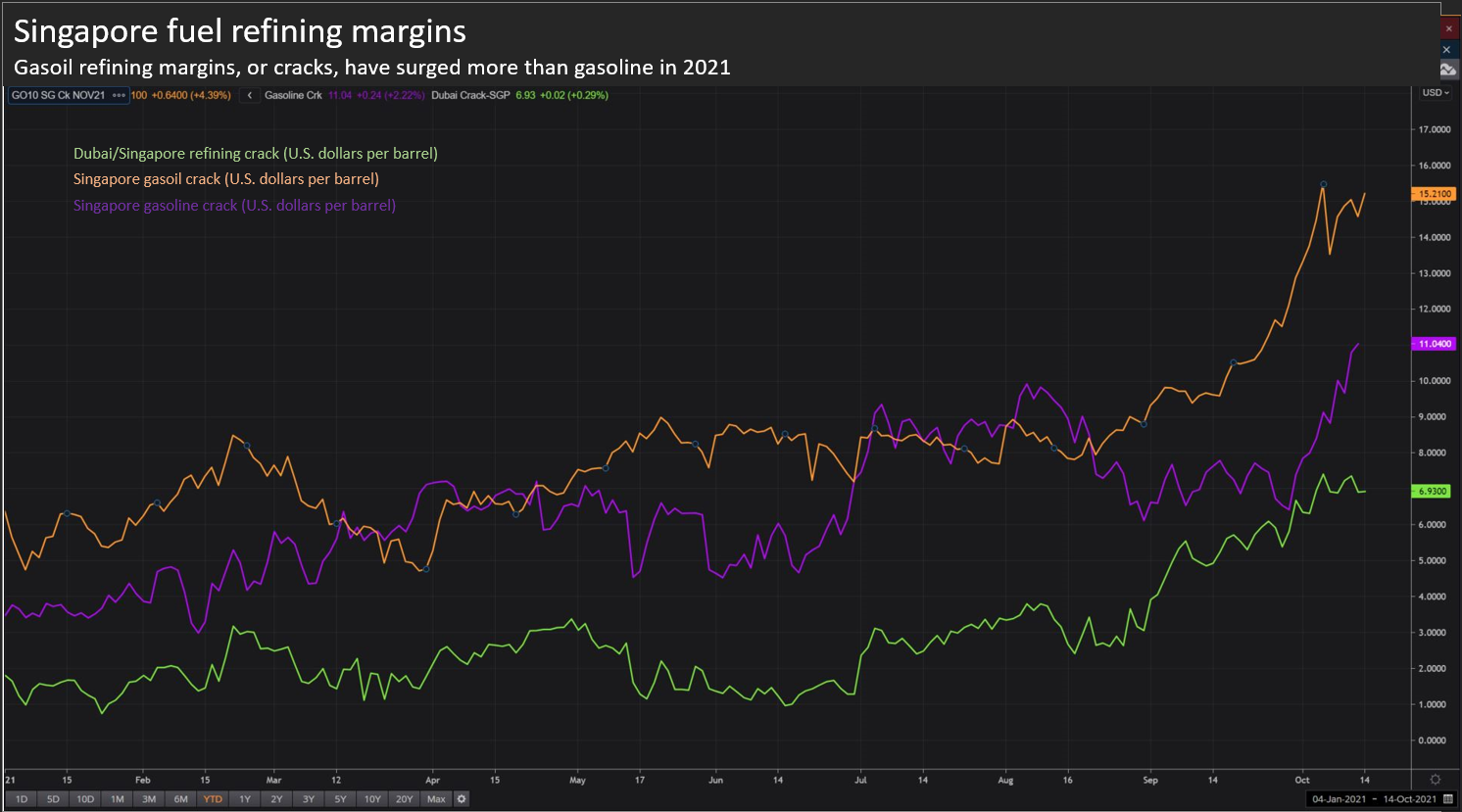
Task: Close the panel with the red X icon
Action: [1447, 28]
